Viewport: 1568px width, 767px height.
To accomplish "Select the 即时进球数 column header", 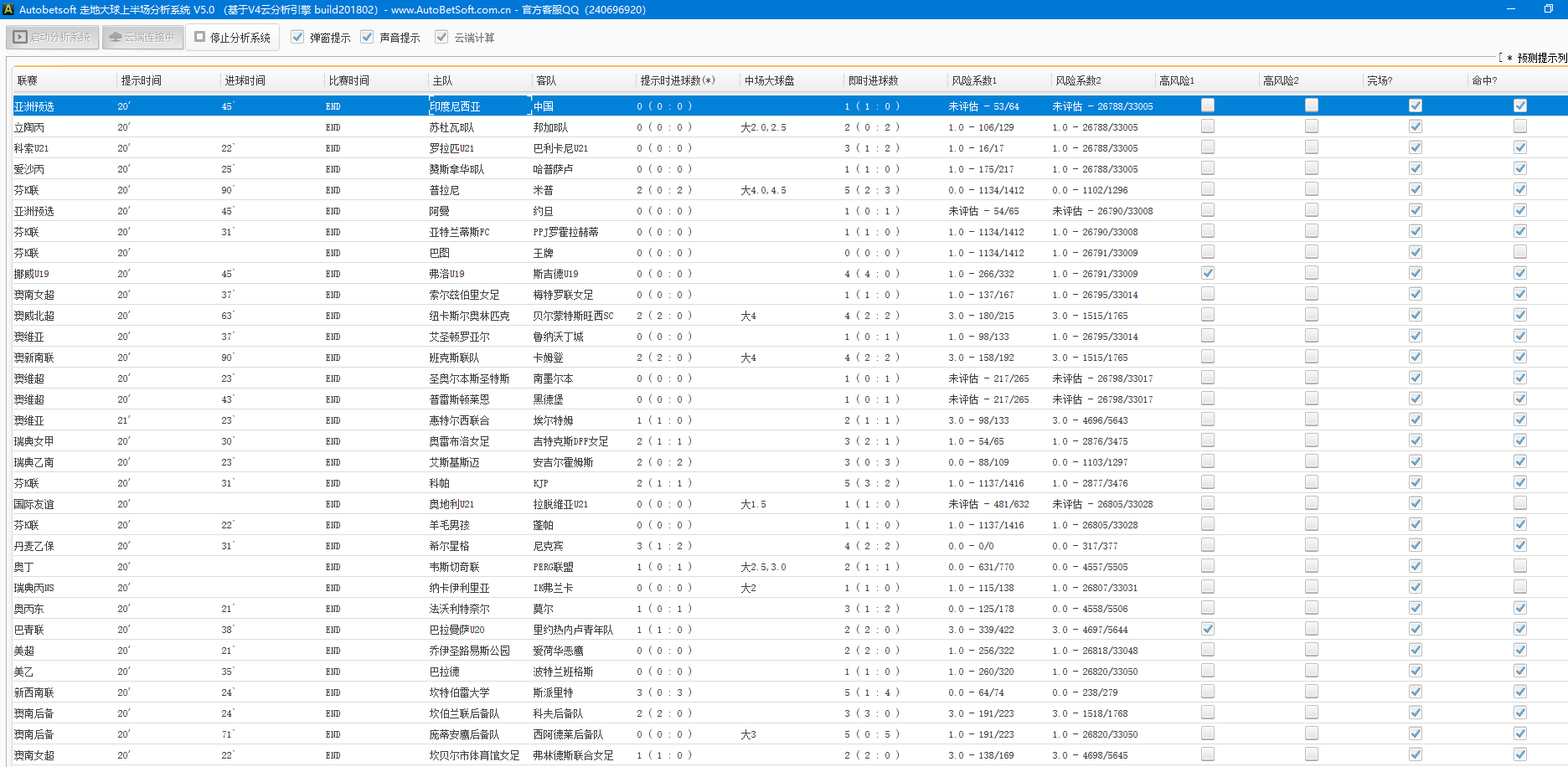I will pos(873,80).
